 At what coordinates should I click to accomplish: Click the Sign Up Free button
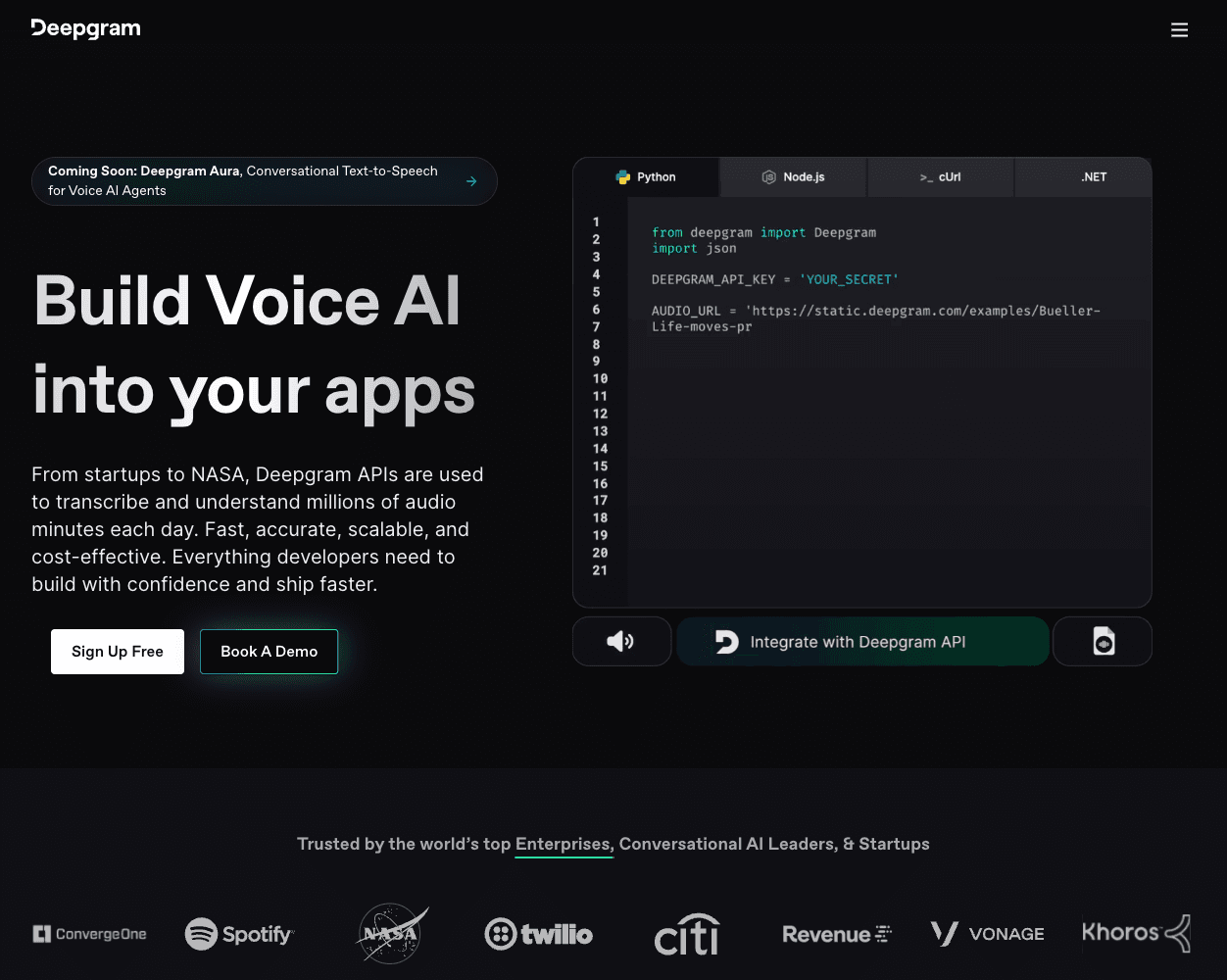coord(118,652)
